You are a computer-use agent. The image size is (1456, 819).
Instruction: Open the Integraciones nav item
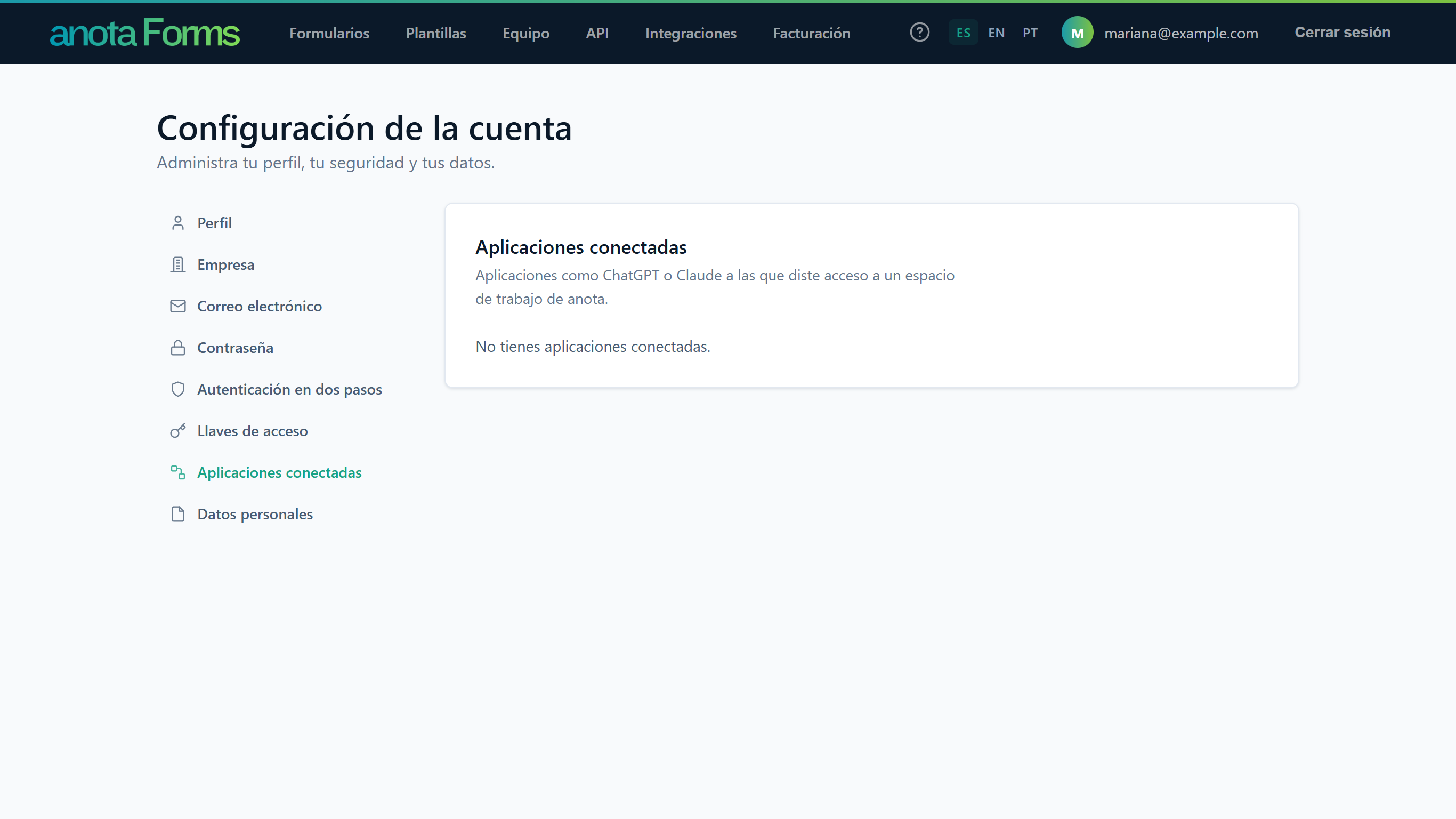click(691, 33)
